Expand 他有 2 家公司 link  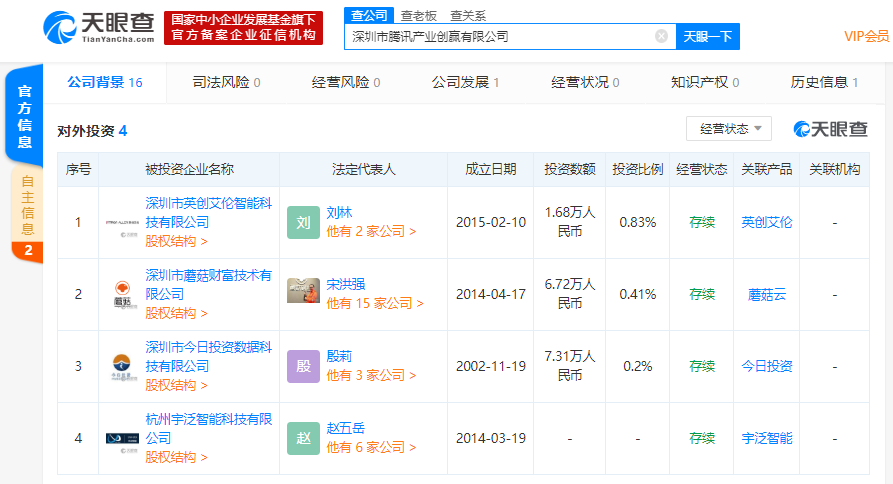tap(371, 232)
